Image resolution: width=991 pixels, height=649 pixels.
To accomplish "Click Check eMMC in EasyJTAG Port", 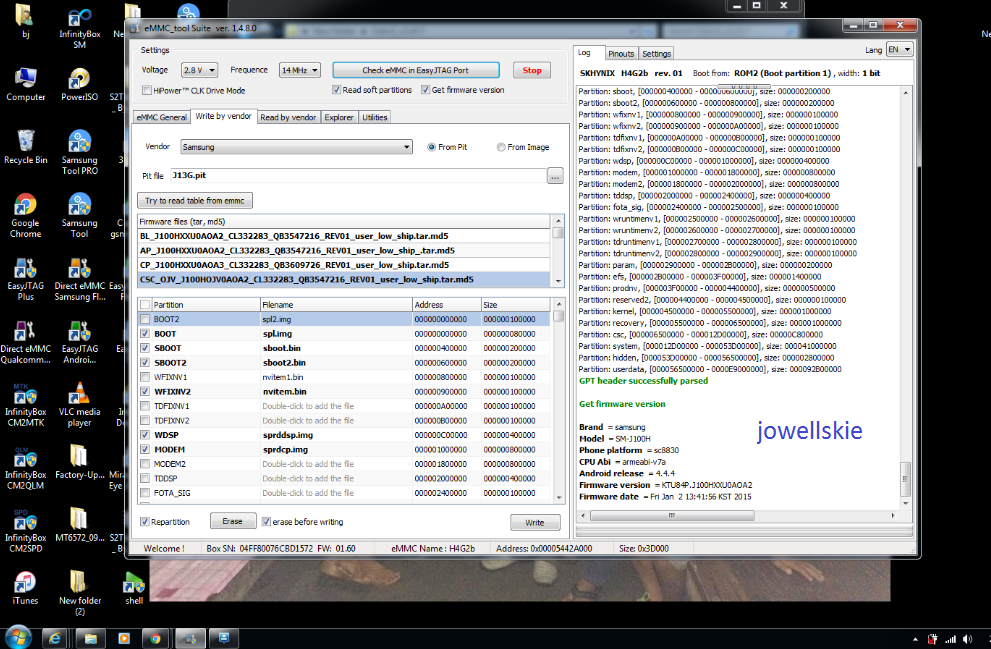I will (416, 70).
